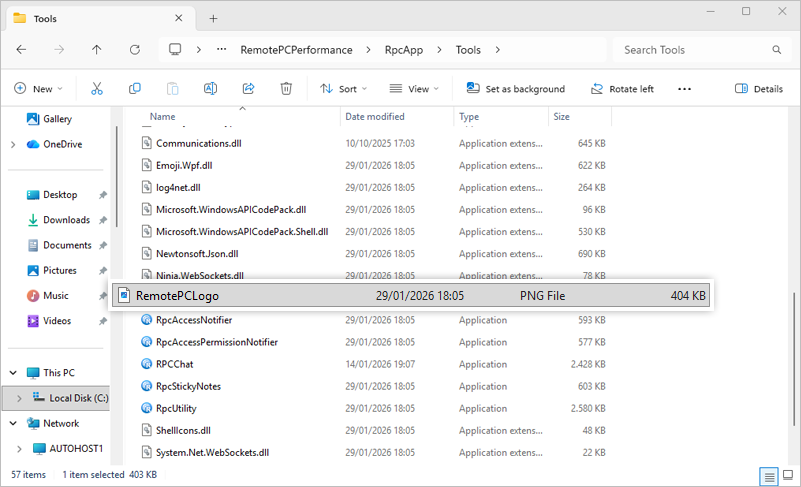Collapse the This PC node
801x487 pixels.
point(13,373)
